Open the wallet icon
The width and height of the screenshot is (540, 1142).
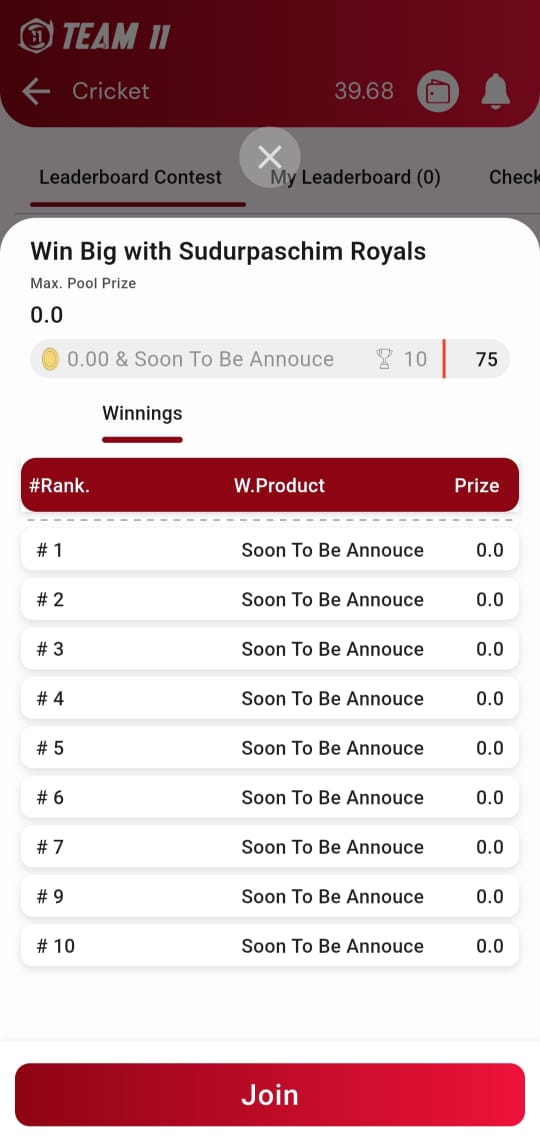(x=437, y=92)
